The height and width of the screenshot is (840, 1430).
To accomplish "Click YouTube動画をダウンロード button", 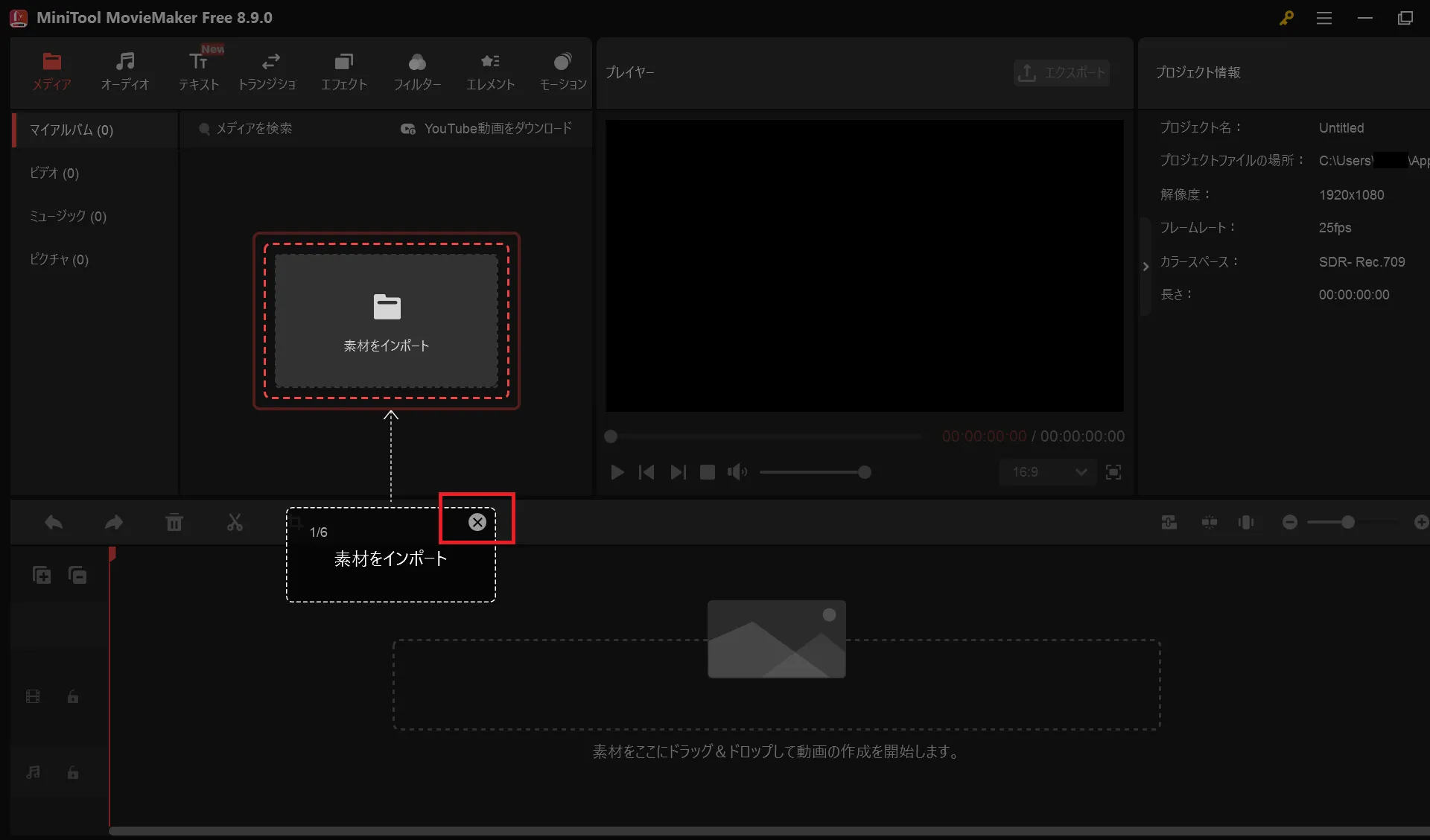I will [x=486, y=129].
